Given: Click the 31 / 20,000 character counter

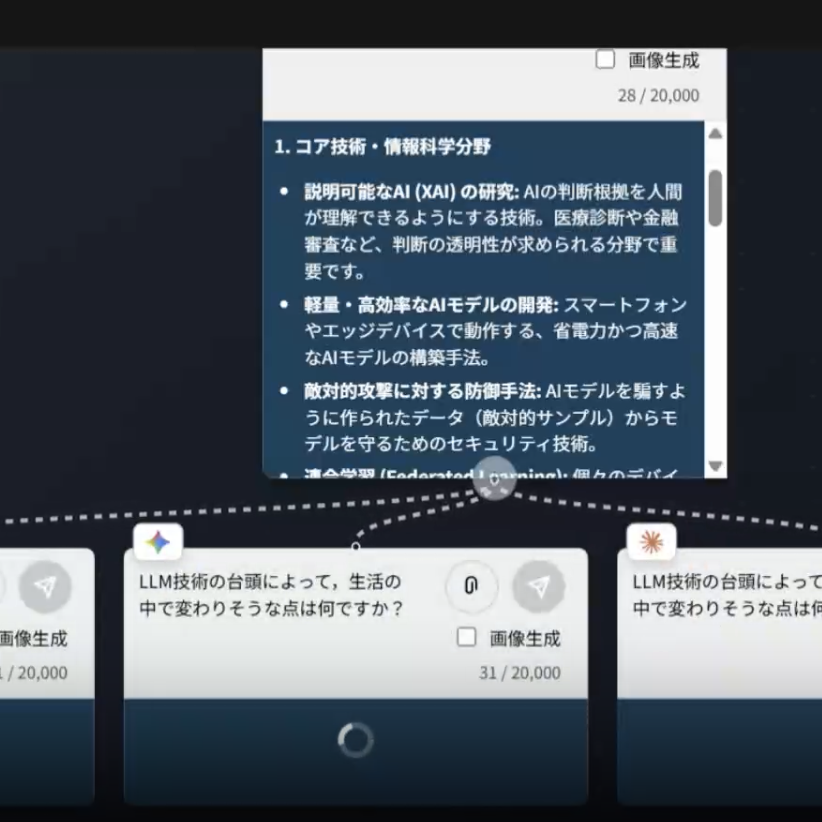Looking at the screenshot, I should coord(520,673).
